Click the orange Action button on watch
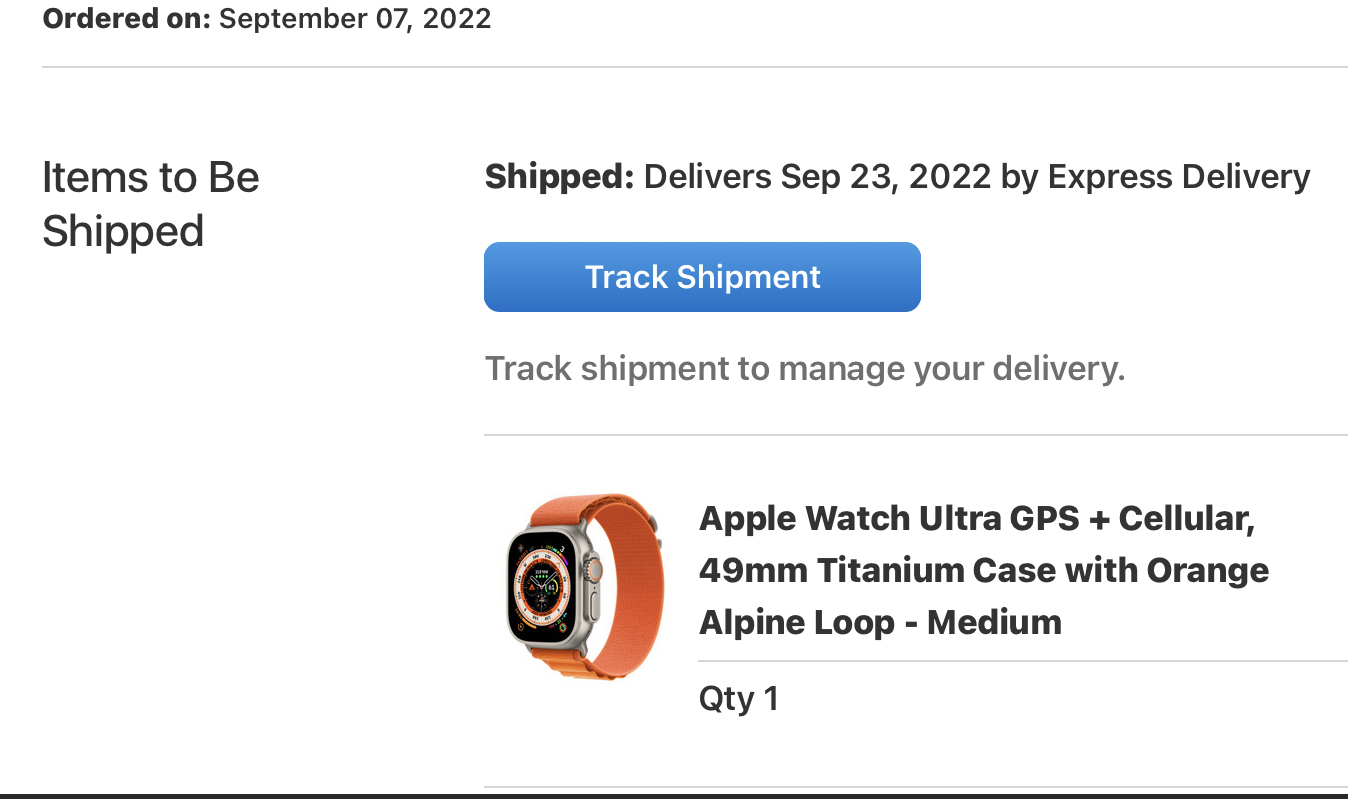 597,570
